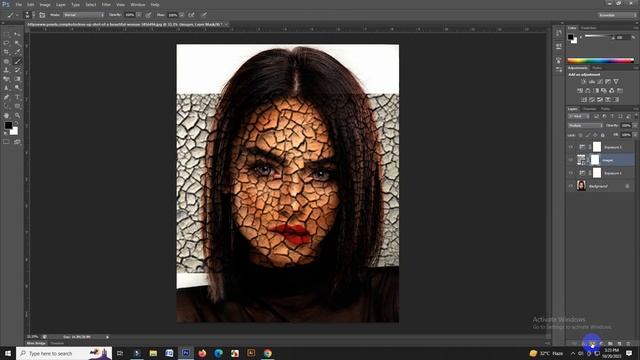Select the Lasso tool
Viewport: 640px width, 360px height.
point(7,43)
